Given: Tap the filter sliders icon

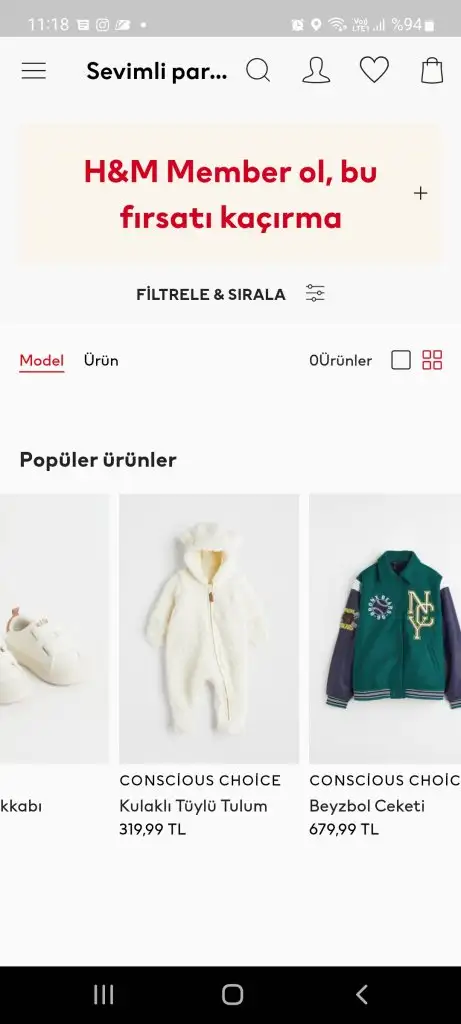Looking at the screenshot, I should click(315, 293).
